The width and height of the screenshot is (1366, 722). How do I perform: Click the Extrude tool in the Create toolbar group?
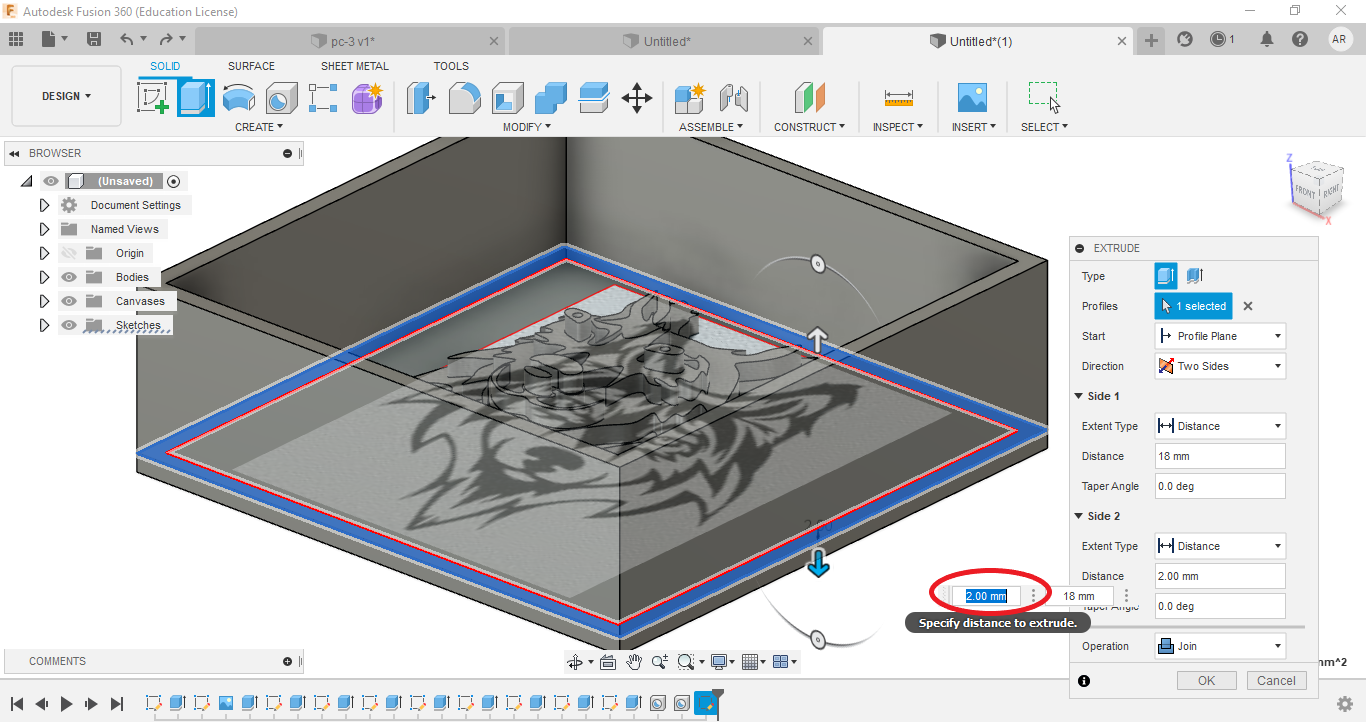point(196,98)
